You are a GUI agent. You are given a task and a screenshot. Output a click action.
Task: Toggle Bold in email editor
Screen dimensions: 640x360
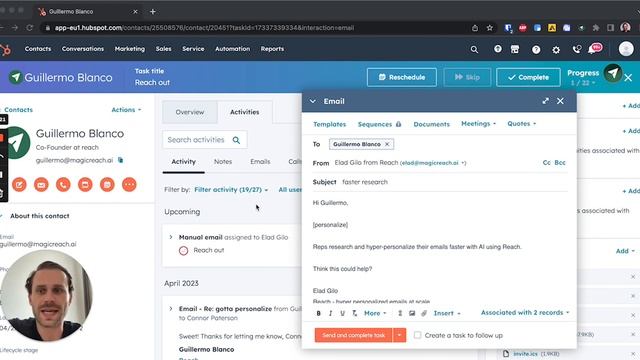[x=319, y=313]
